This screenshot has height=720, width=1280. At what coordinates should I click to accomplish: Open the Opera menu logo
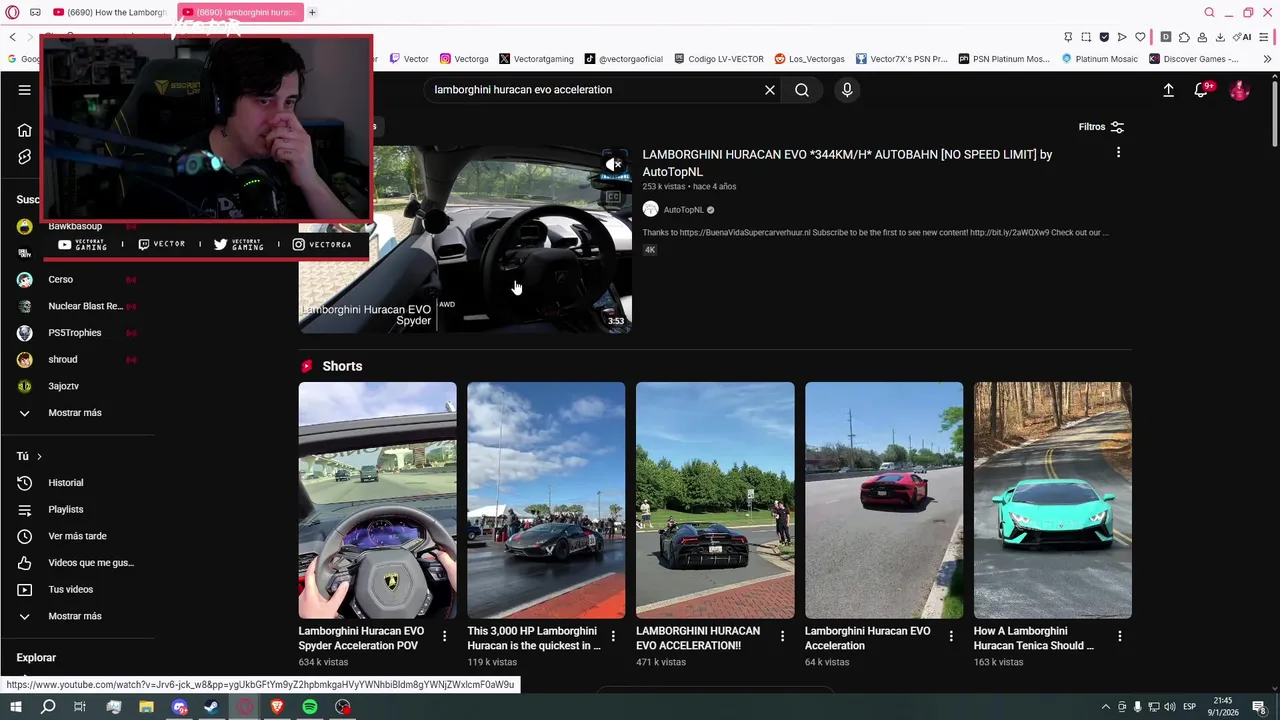pos(12,12)
